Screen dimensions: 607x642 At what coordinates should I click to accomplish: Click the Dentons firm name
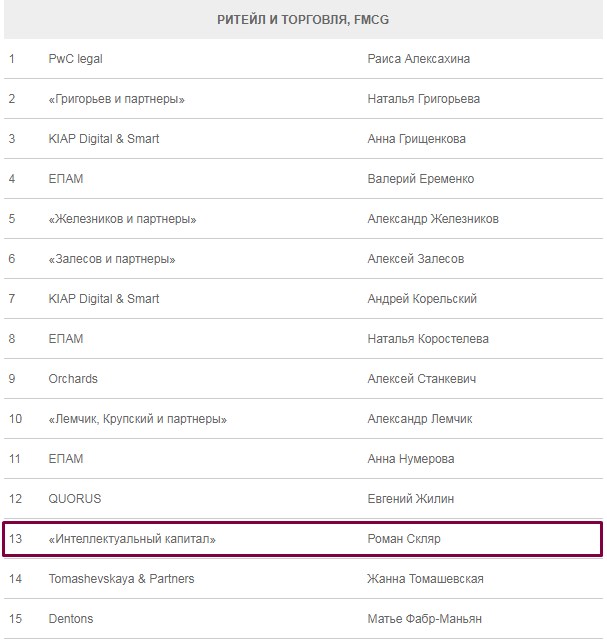click(71, 619)
